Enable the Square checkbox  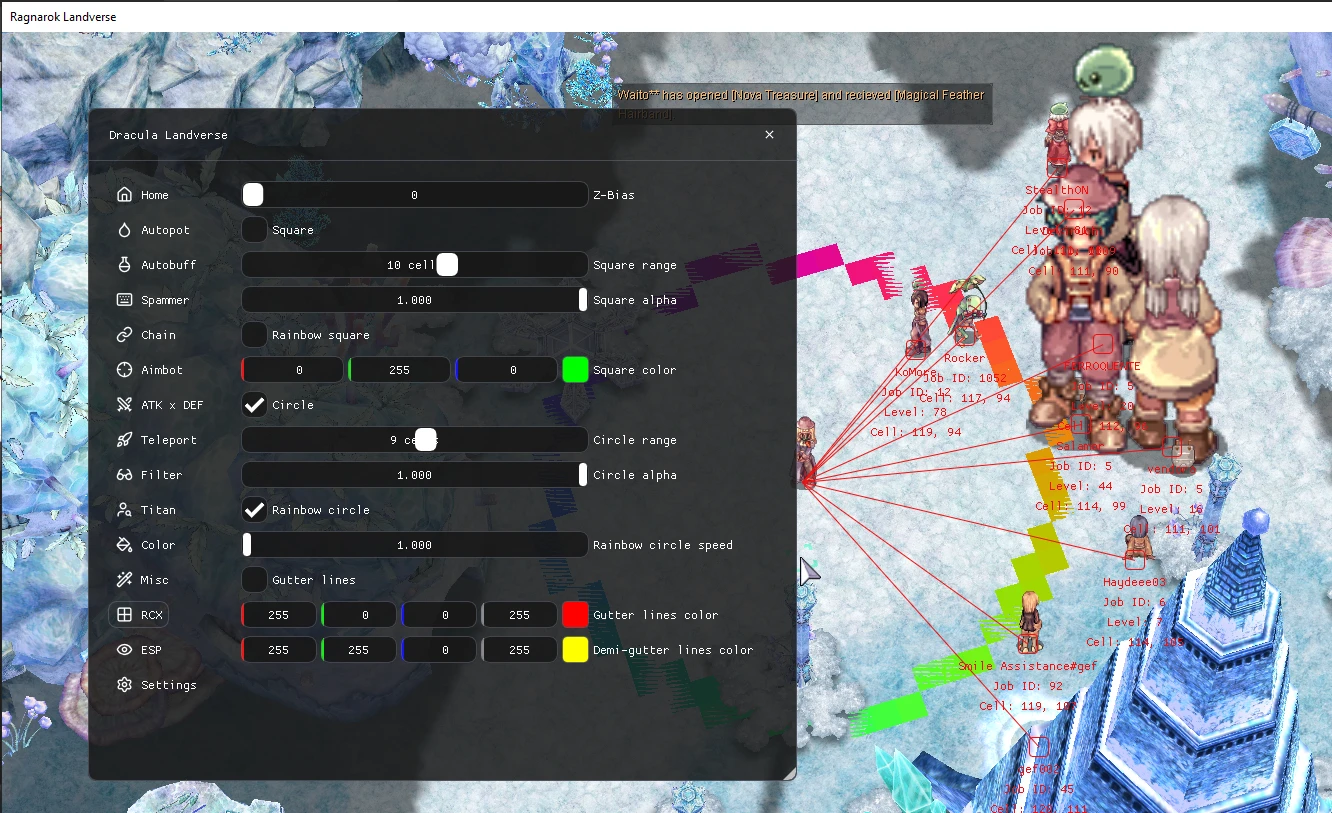[255, 230]
